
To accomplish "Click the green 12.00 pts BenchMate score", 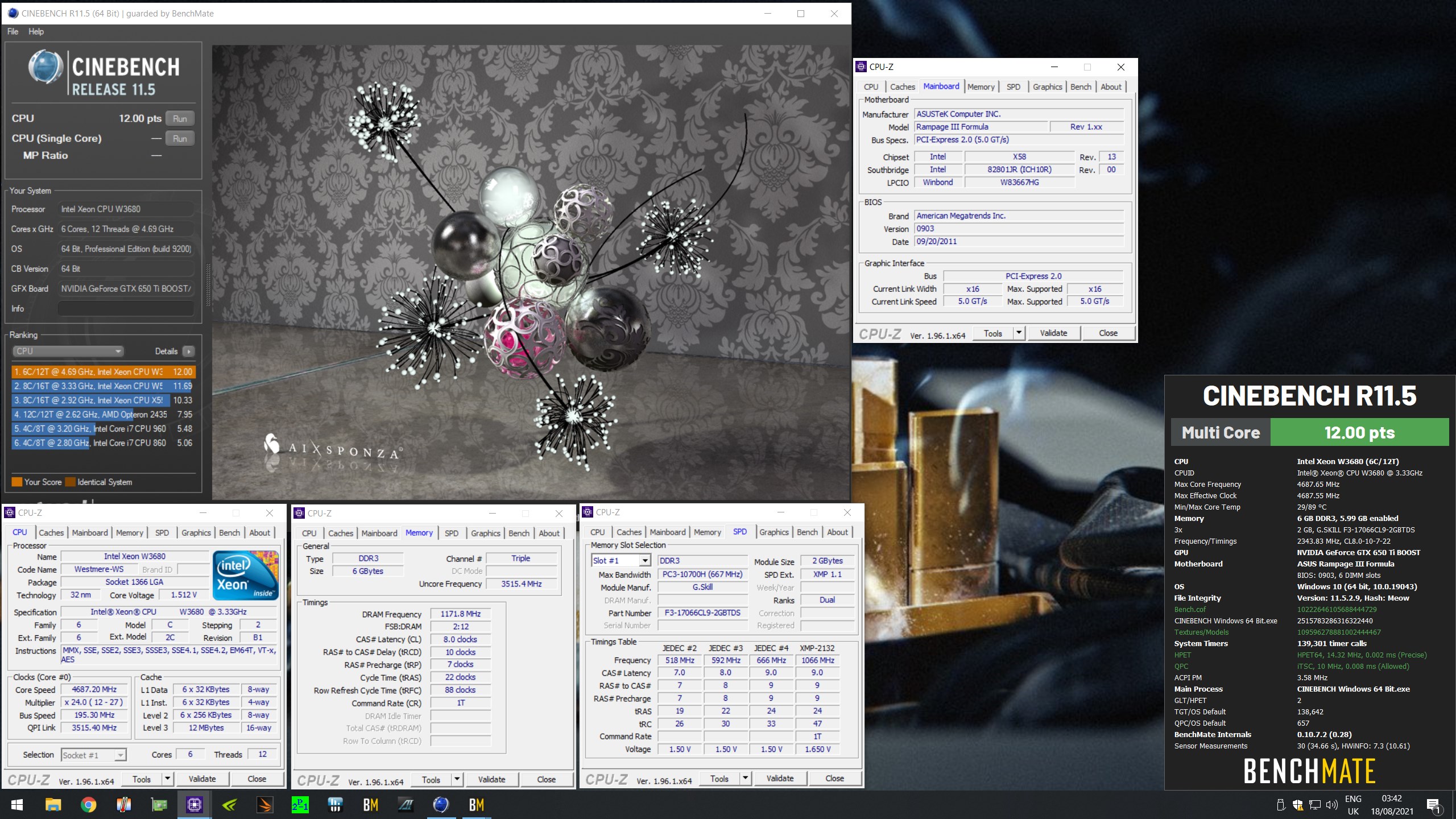I will (1359, 433).
